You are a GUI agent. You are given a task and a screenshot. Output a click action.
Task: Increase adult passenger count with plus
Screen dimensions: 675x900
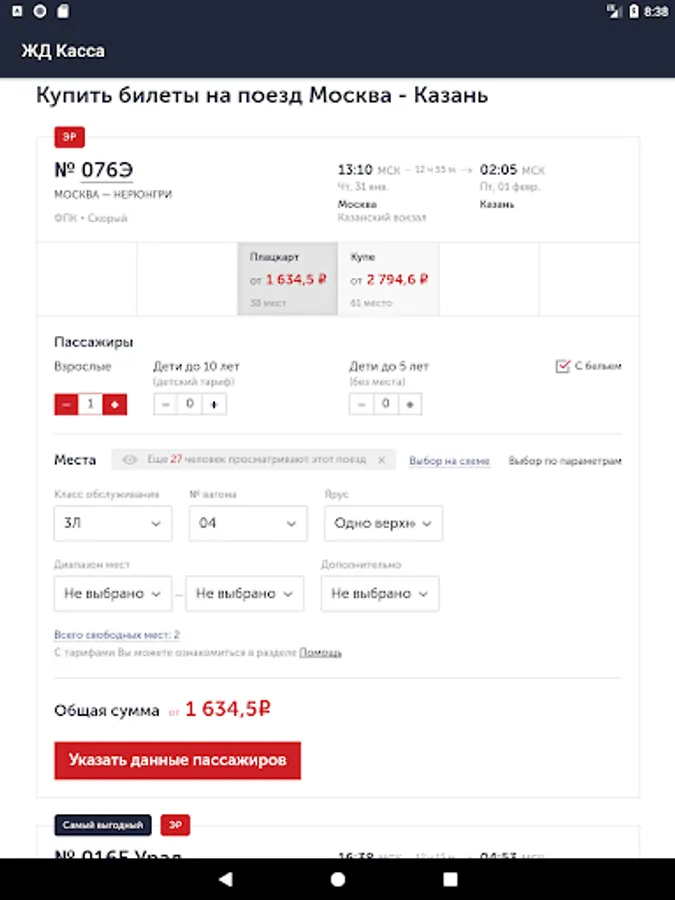(x=115, y=404)
